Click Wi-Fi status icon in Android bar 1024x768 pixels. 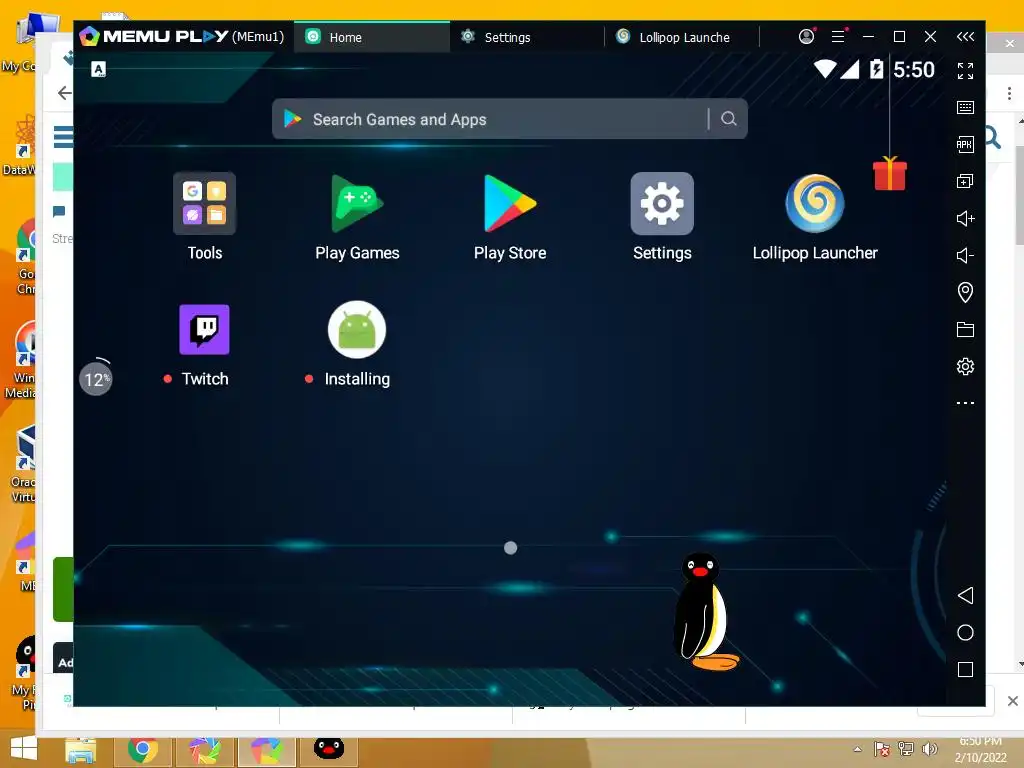825,69
